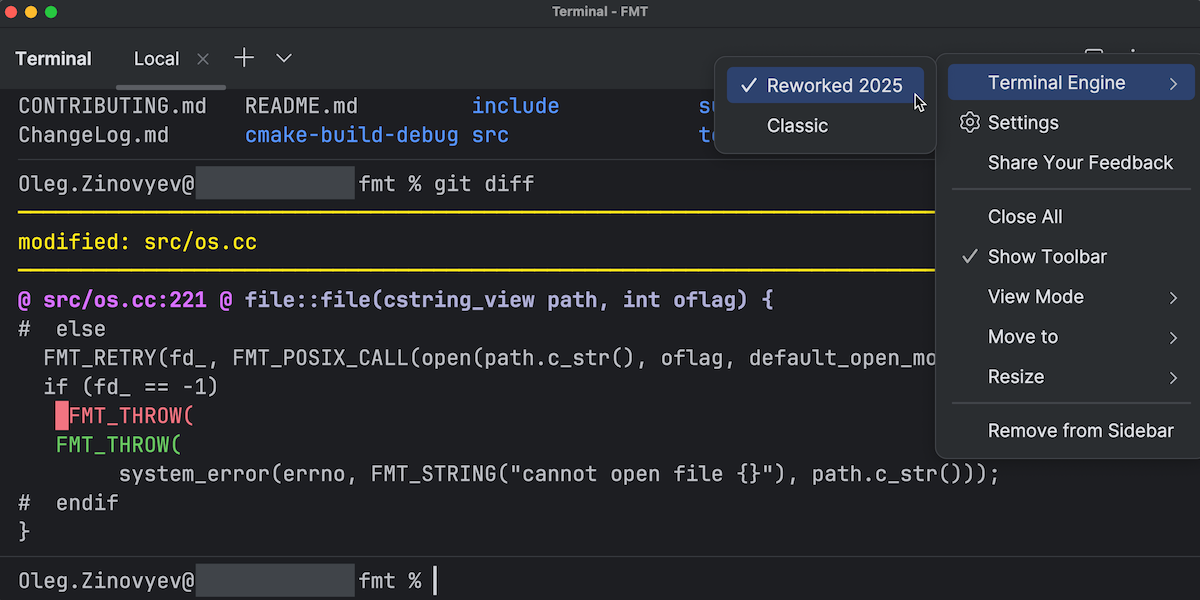Choose the Classic terminal engine
Screen dimensions: 1200x600
(825, 126)
